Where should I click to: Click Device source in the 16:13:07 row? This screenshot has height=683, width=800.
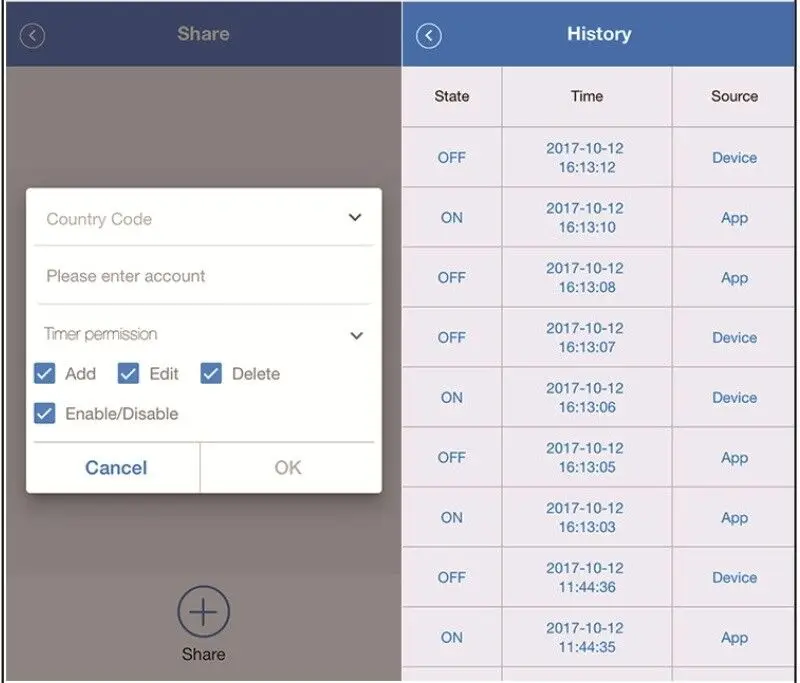point(734,338)
